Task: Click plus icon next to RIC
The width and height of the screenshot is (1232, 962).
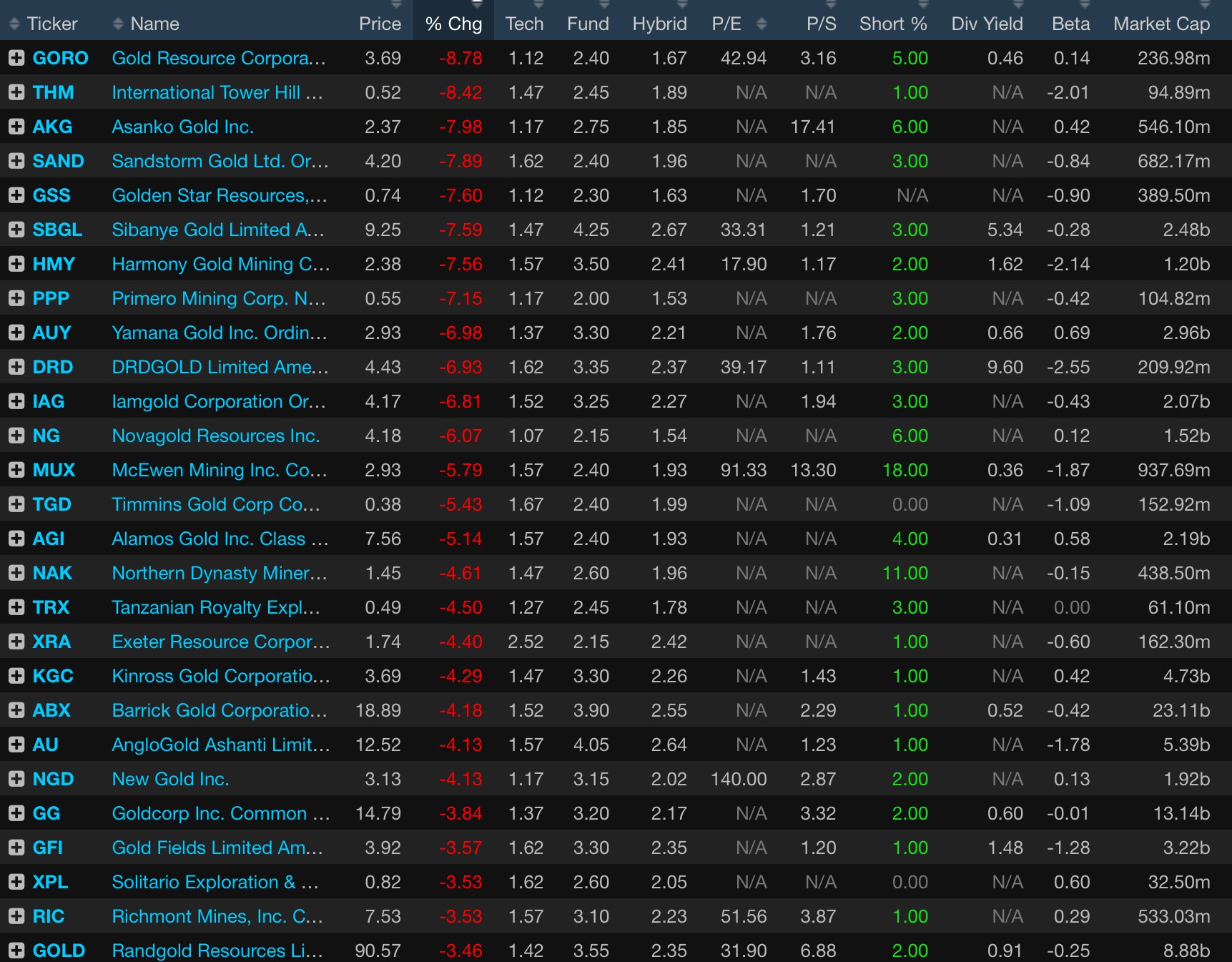Action: coord(16,916)
